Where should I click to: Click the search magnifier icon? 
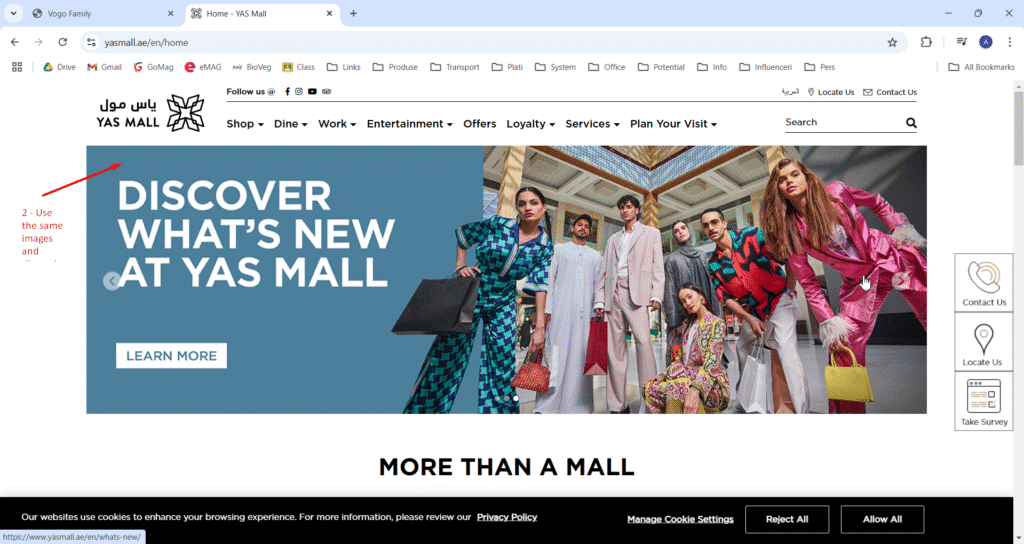pyautogui.click(x=910, y=123)
